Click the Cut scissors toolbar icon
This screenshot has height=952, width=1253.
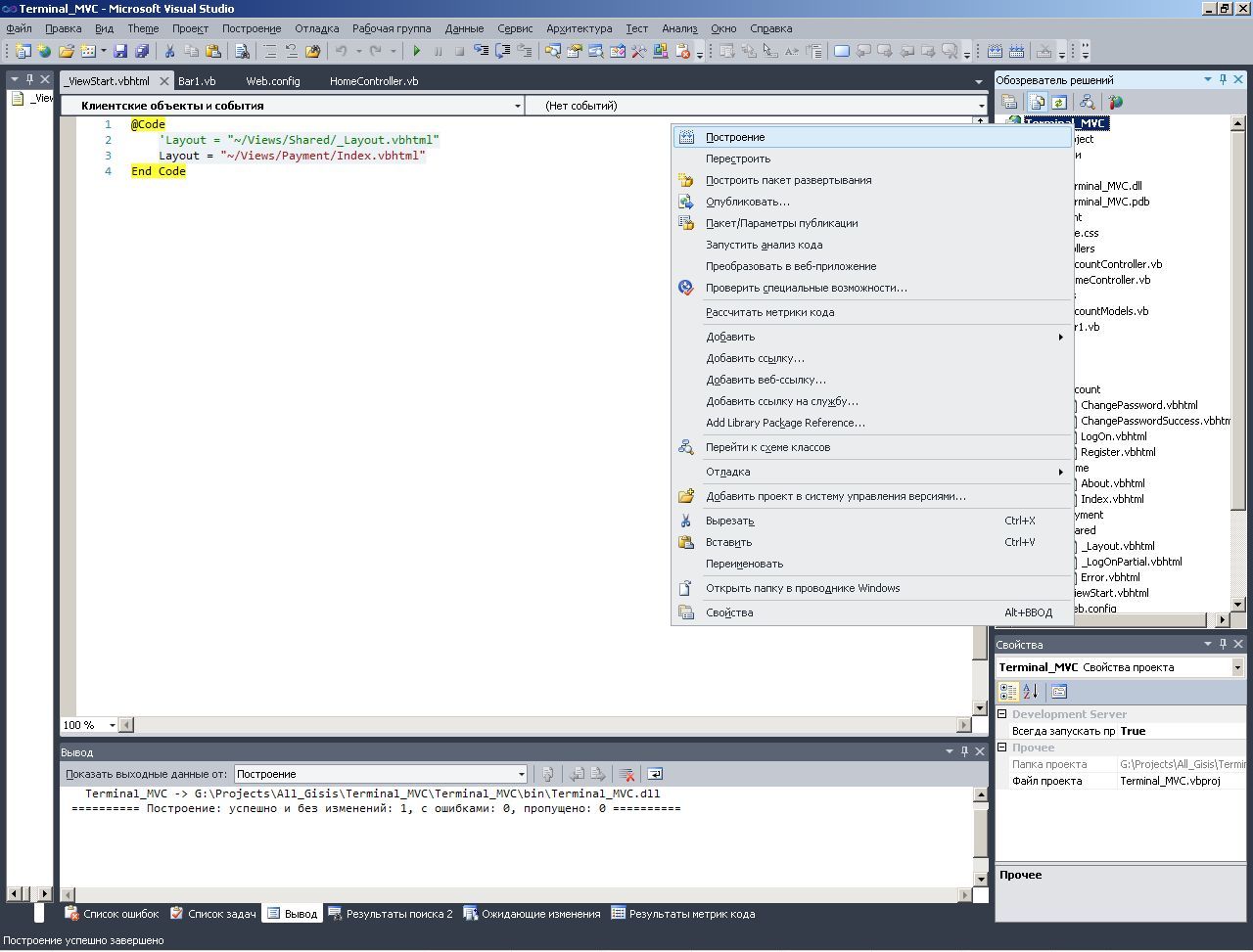pos(169,51)
